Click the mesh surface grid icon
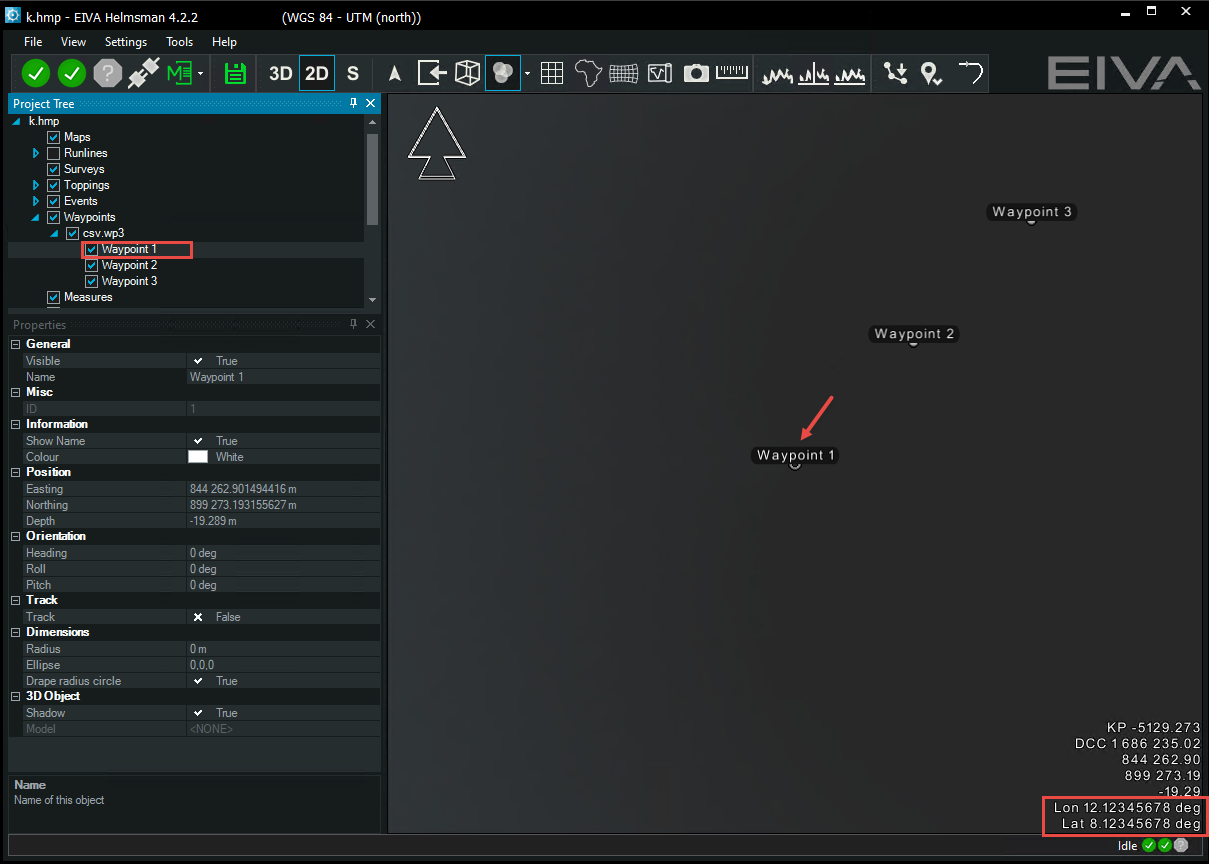 [x=624, y=73]
